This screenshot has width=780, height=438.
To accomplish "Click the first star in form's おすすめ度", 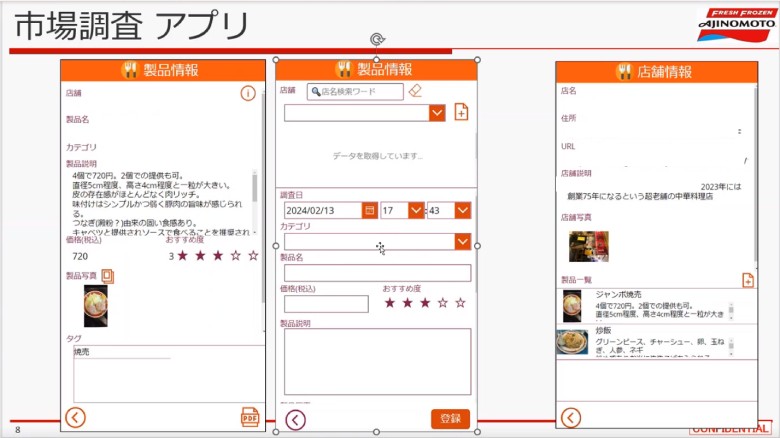I will [x=389, y=303].
